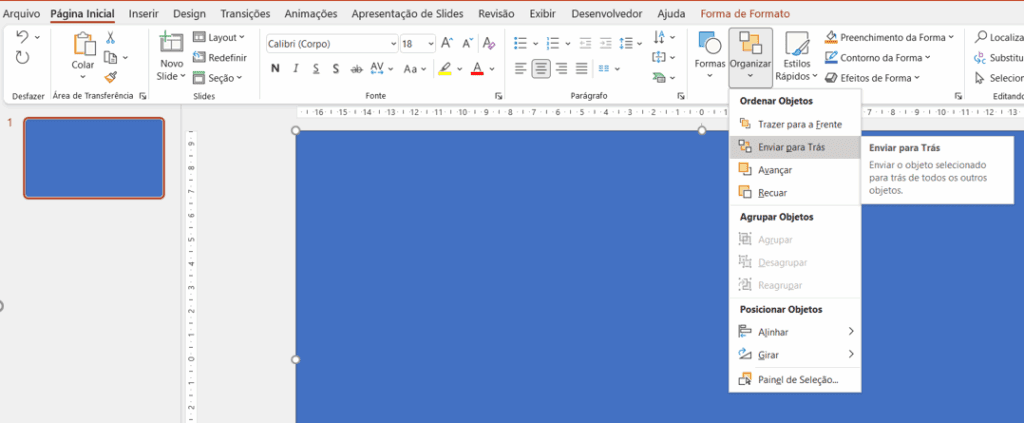The width and height of the screenshot is (1024, 423).
Task: Open the Forma de Formato tab
Action: pyautogui.click(x=744, y=14)
